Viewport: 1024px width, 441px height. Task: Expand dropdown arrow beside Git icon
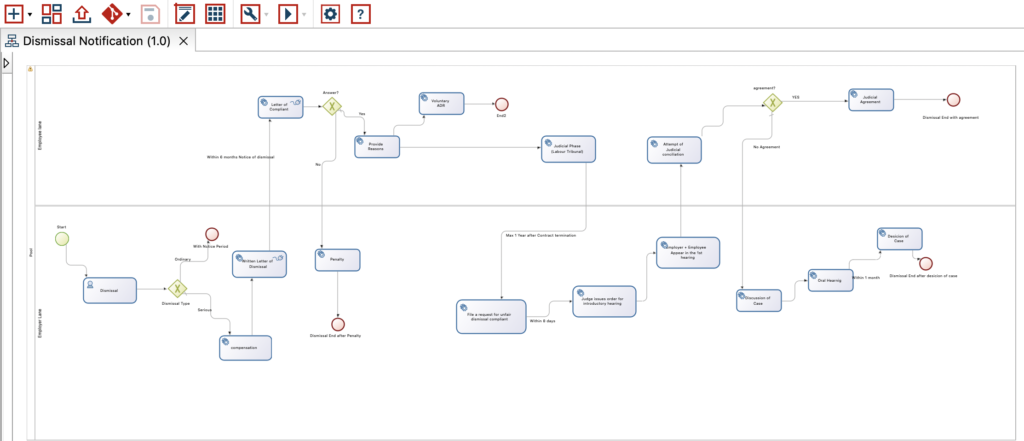click(129, 15)
